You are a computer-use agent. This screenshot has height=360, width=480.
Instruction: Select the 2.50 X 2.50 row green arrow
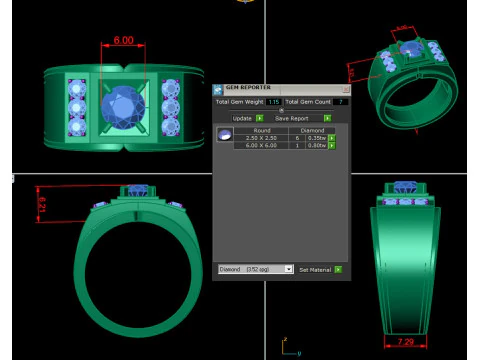coord(332,138)
